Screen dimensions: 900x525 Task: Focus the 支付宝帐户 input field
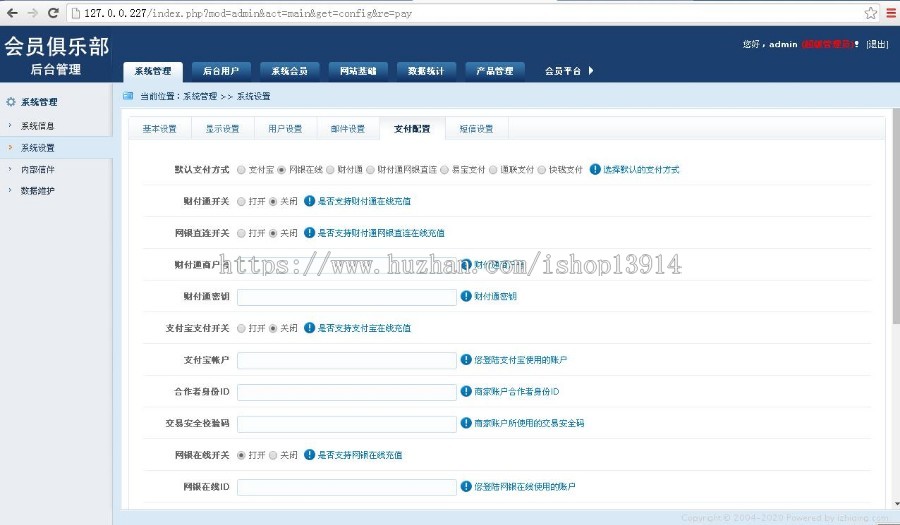point(347,360)
